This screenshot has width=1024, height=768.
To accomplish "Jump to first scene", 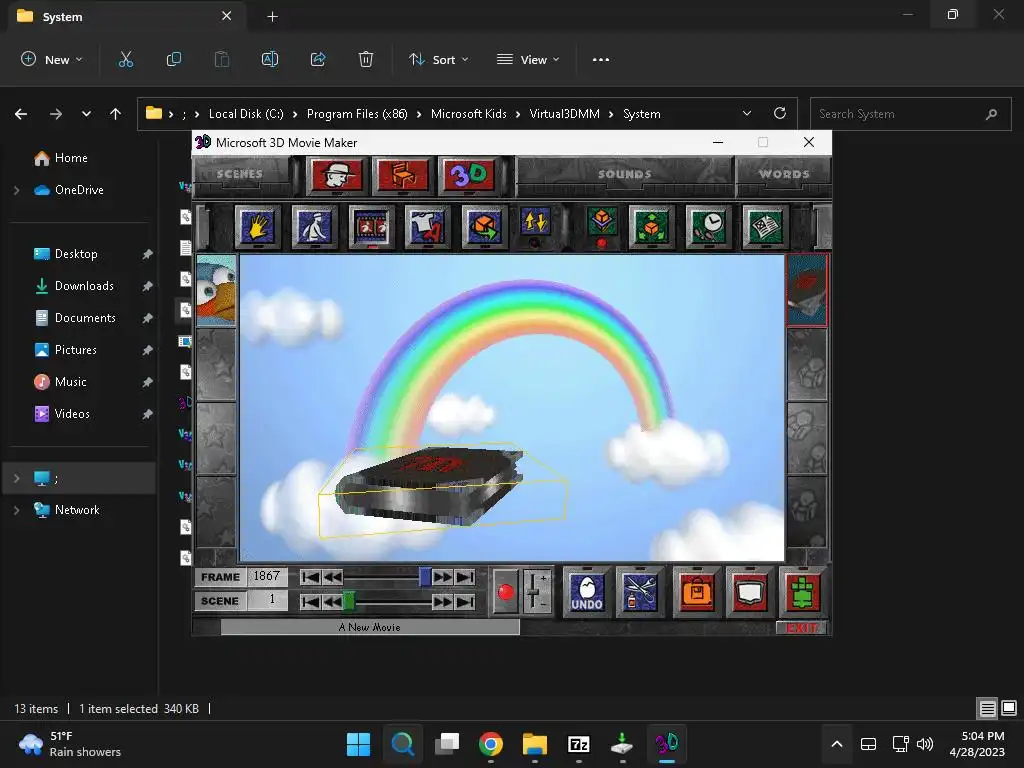I will (310, 601).
